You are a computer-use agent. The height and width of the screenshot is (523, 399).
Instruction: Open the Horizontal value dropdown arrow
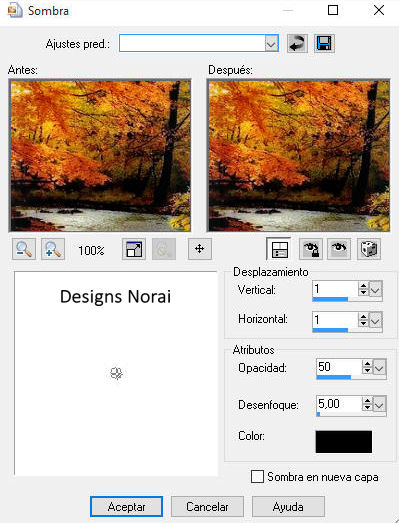coord(375,320)
